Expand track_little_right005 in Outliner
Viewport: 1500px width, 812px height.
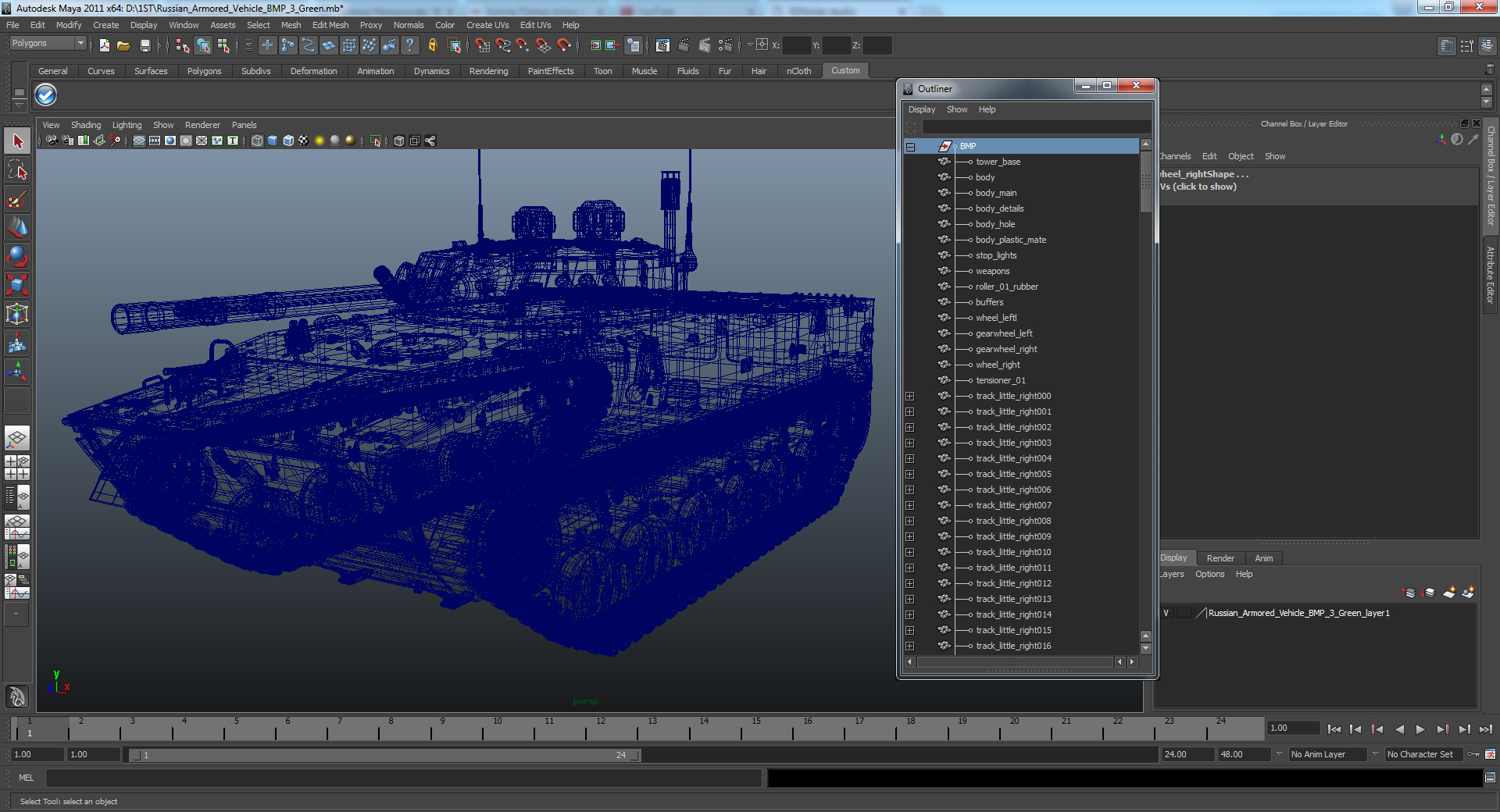pos(910,474)
